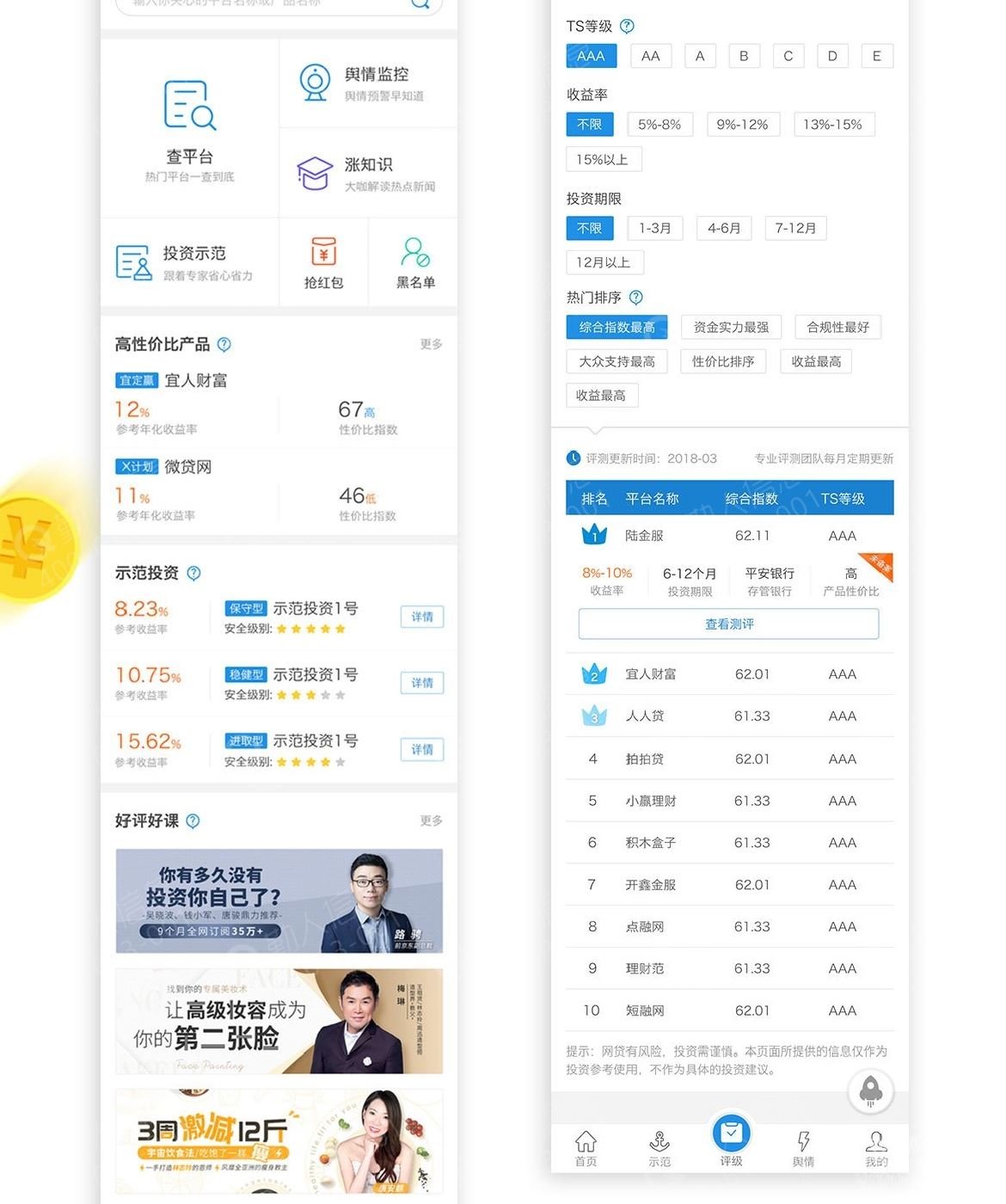The width and height of the screenshot is (1006, 1204).
Task: Open the 黑名单 blacklist icon
Action: 415,252
